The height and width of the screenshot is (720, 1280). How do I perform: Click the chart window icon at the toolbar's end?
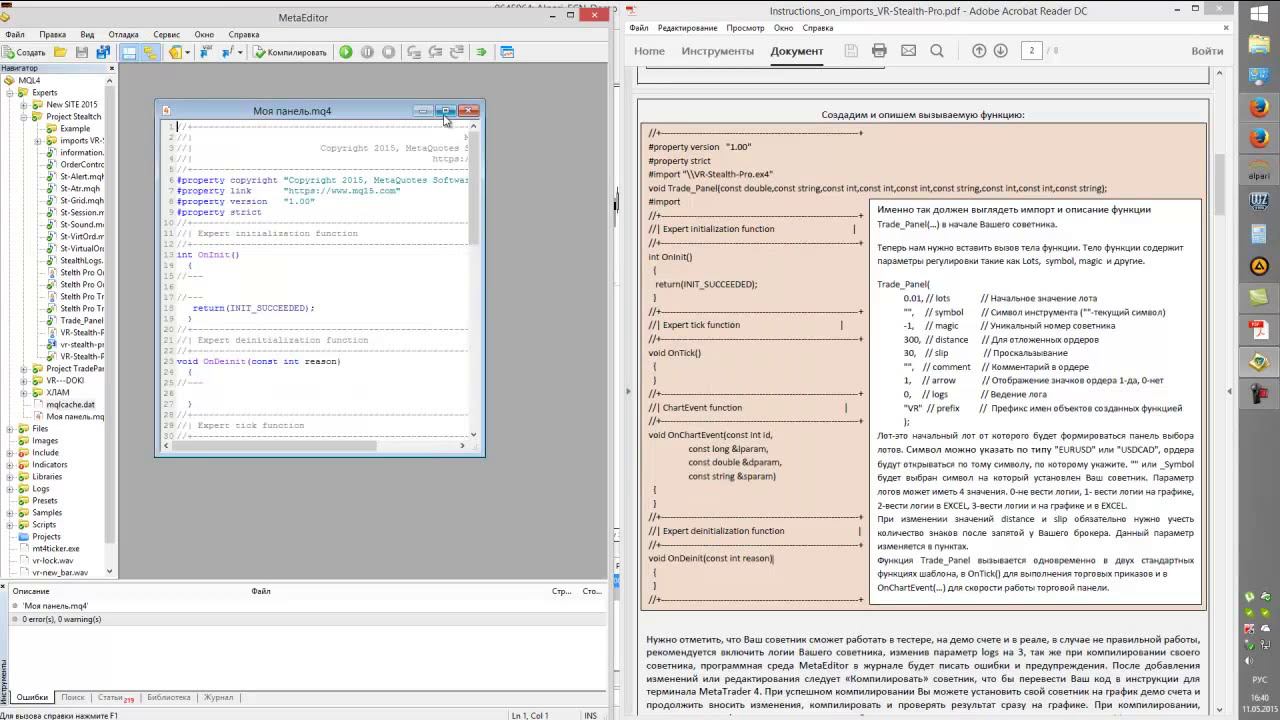(507, 52)
